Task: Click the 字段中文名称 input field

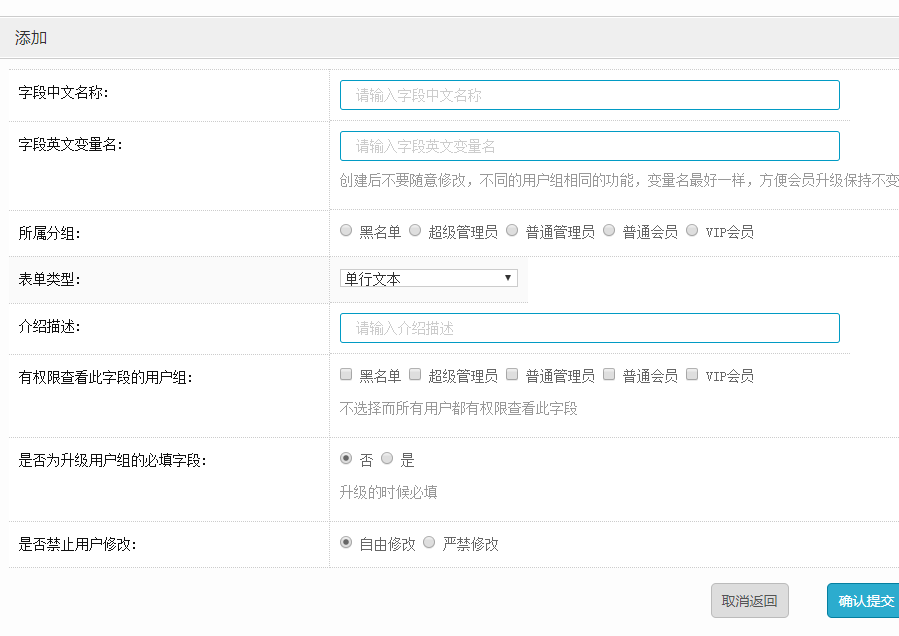Action: [589, 95]
